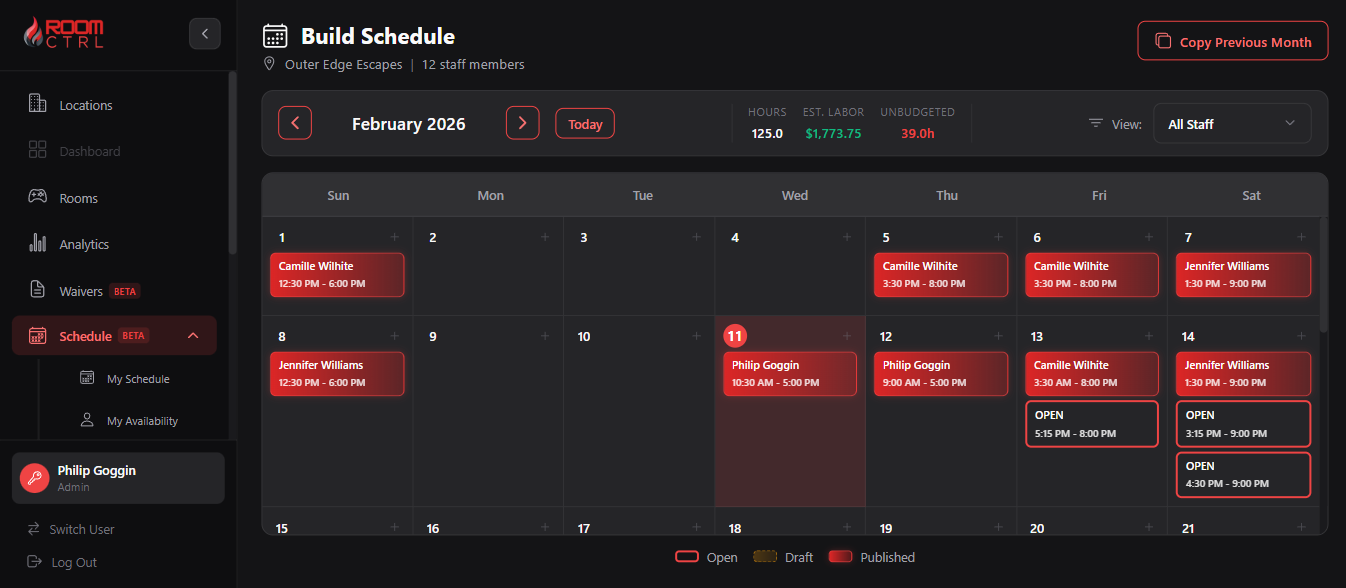1346x588 pixels.
Task: Open the OPEN 5:15 PM shift on February 13
Action: point(1091,423)
